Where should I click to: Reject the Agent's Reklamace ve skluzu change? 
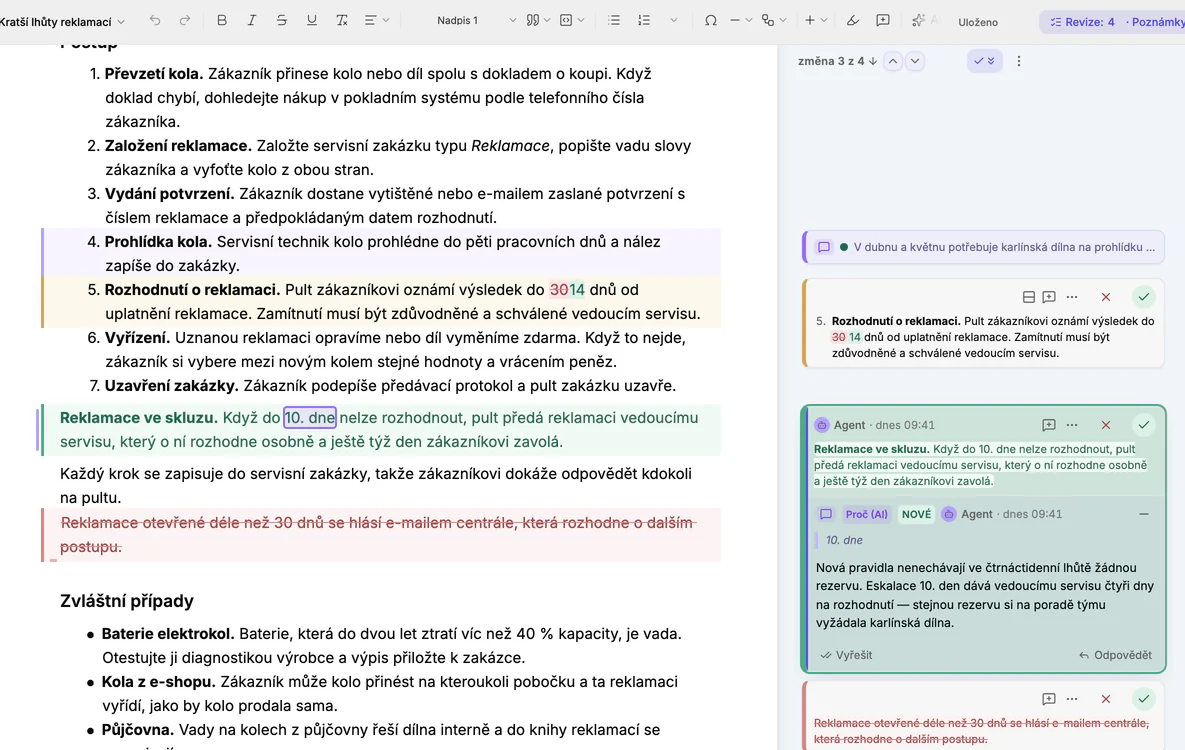click(1106, 425)
